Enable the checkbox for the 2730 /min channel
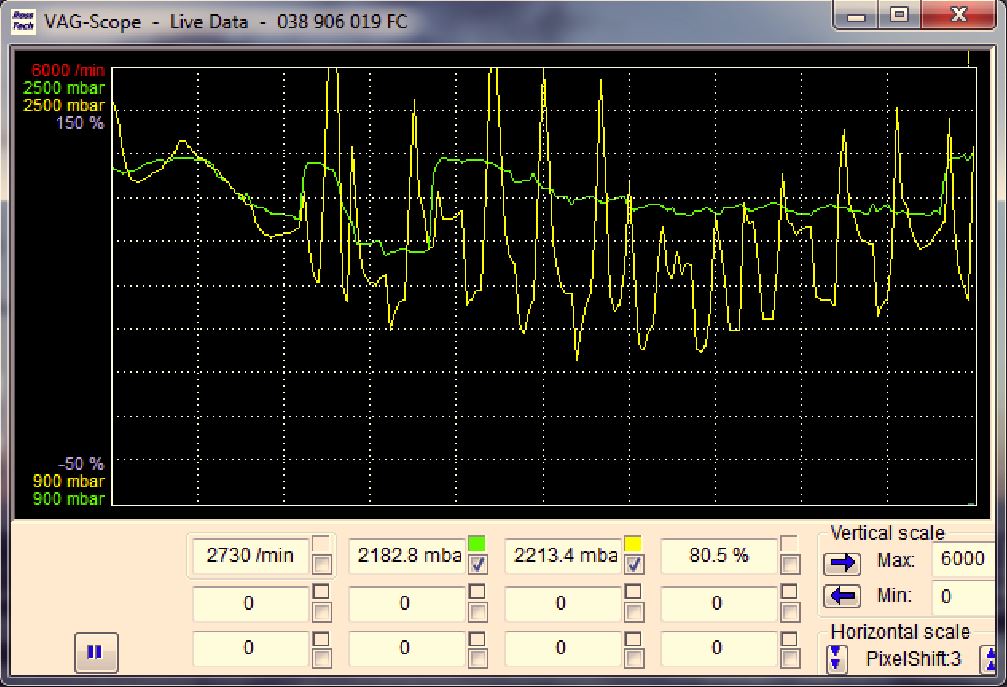This screenshot has width=1007, height=687. [x=322, y=564]
